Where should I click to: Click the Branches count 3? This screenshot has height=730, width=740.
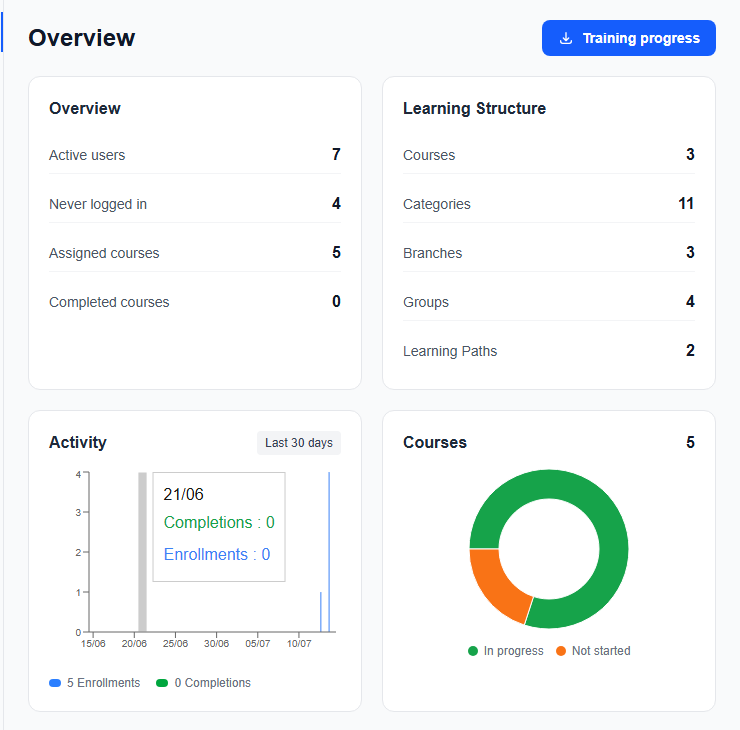690,252
